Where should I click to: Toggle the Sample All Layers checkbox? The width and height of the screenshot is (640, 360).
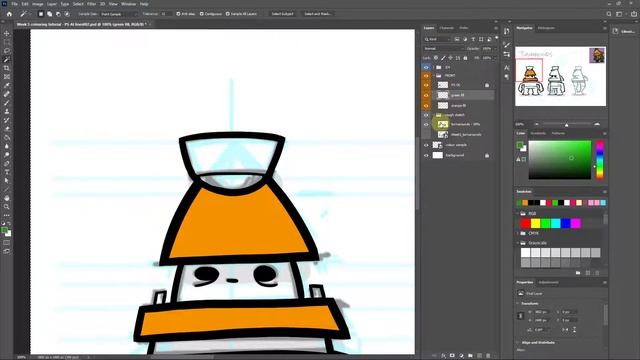click(x=228, y=14)
